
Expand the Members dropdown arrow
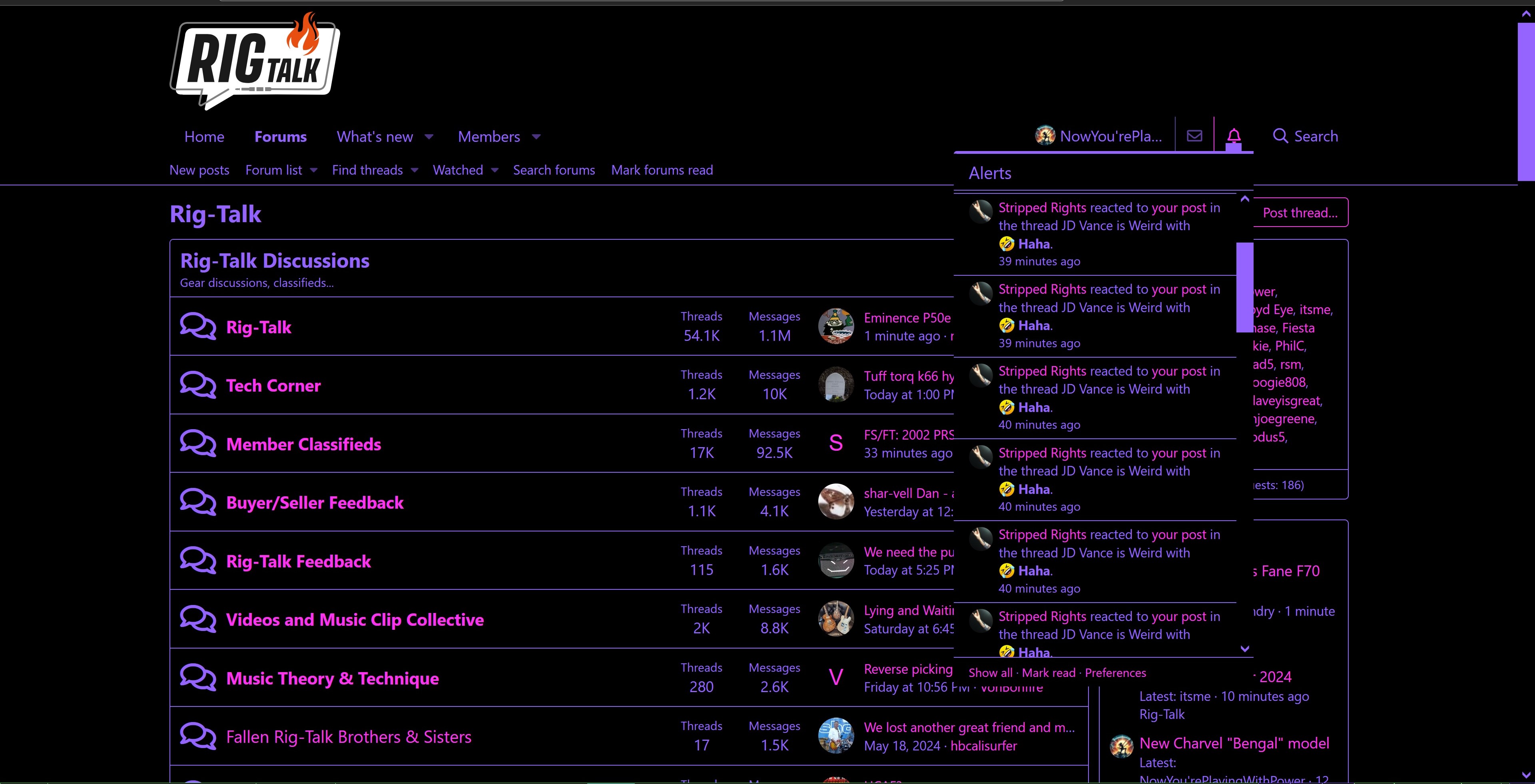536,137
